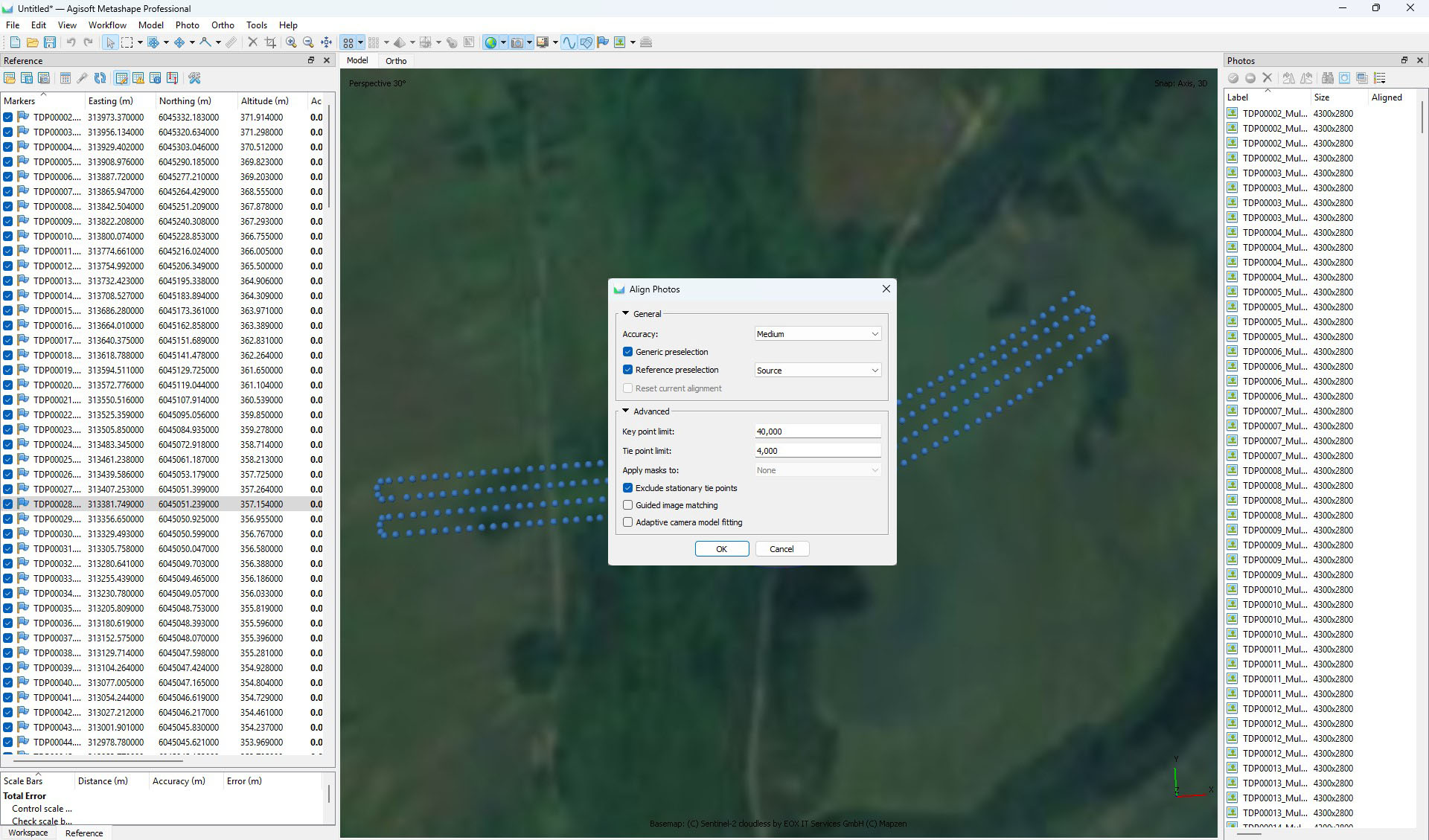The width and height of the screenshot is (1429, 840).
Task: Click the Import reference icon in Reference panel
Action: [x=10, y=78]
